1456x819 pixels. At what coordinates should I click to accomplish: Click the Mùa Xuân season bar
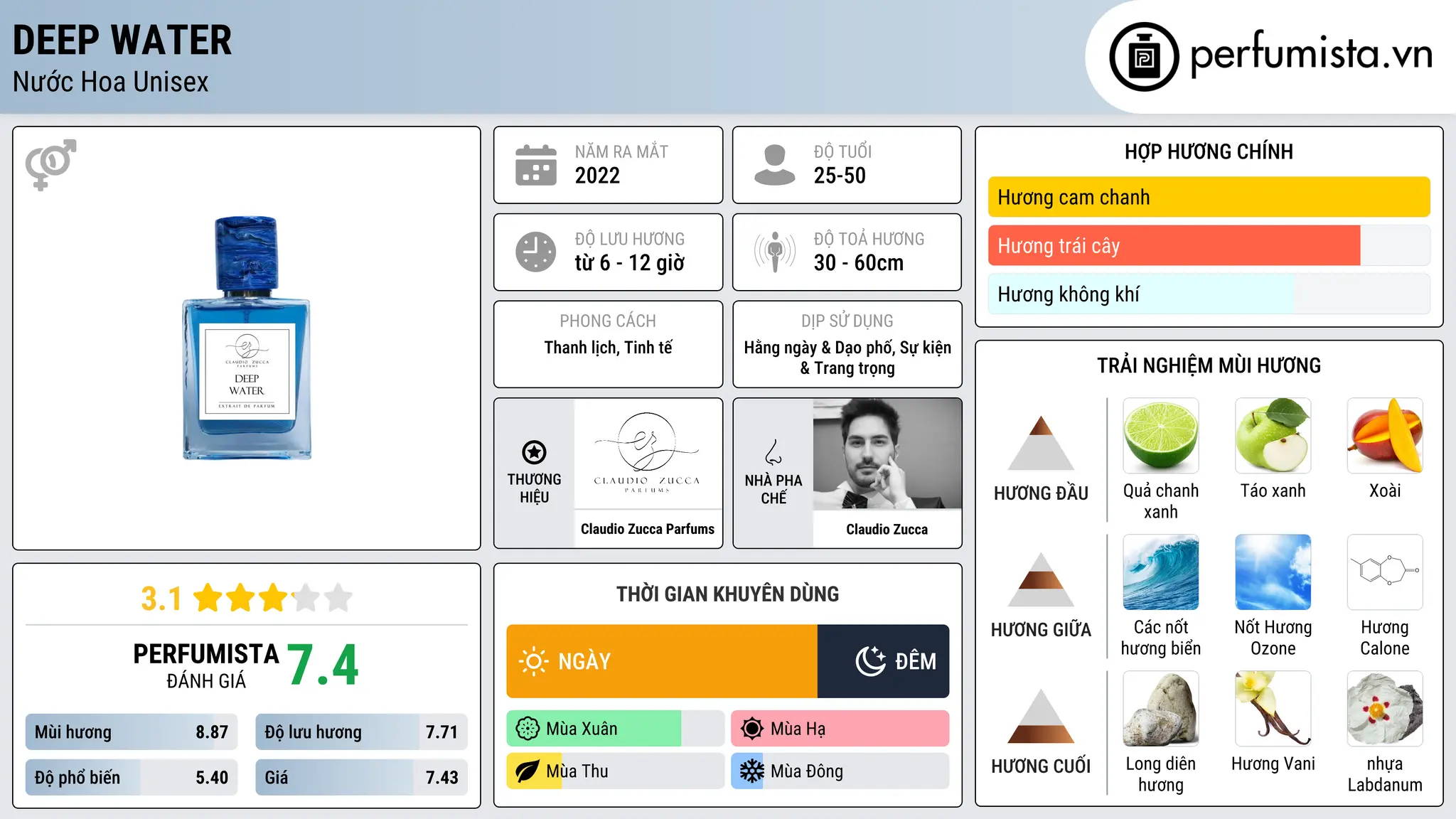coord(616,729)
